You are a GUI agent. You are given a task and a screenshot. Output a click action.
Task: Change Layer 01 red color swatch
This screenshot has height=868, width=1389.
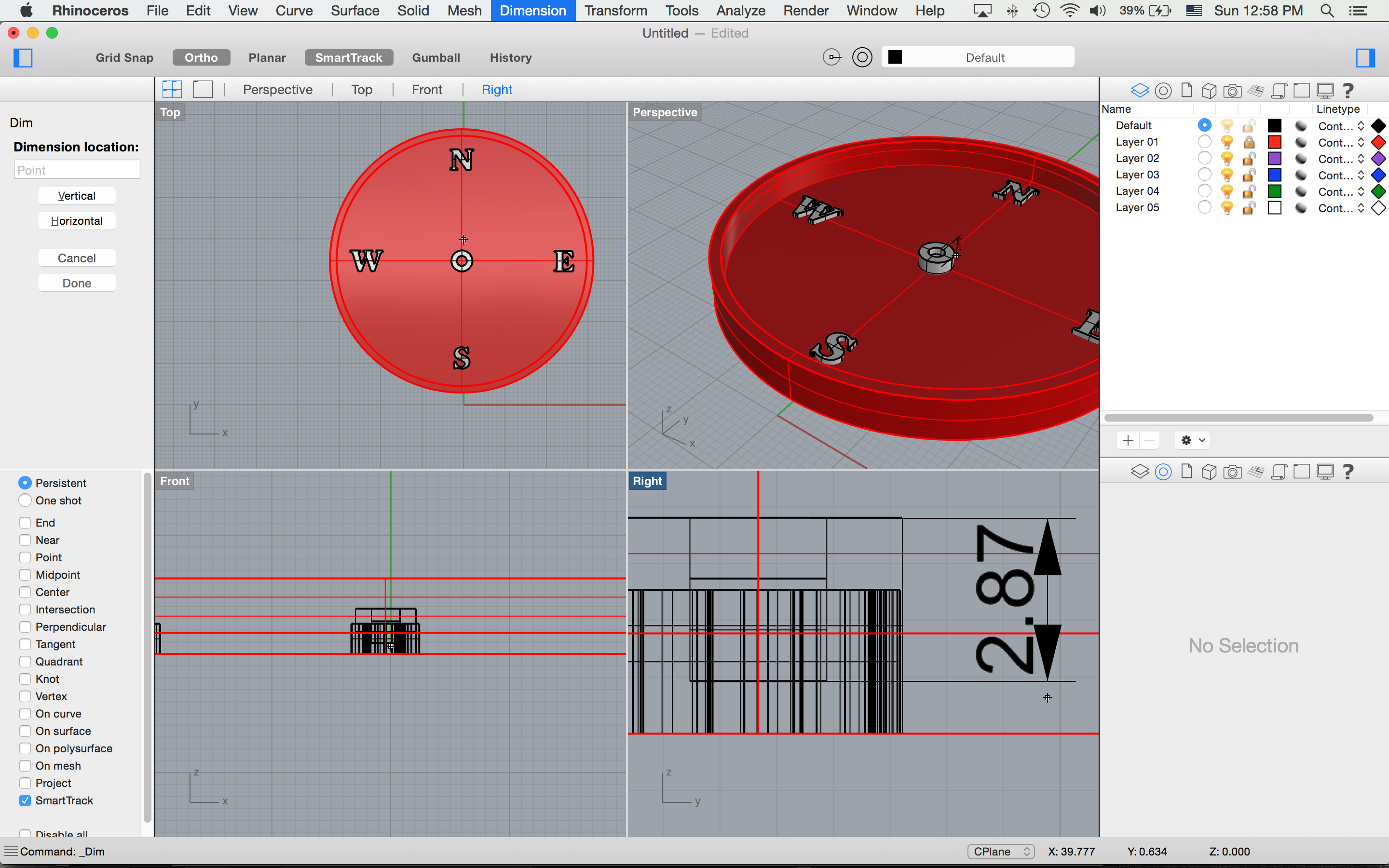[1275, 142]
